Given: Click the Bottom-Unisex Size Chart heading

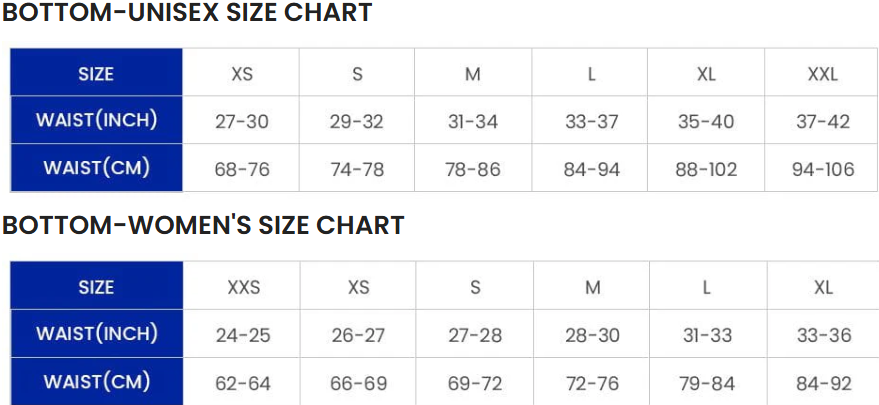Looking at the screenshot, I should coord(187,14).
